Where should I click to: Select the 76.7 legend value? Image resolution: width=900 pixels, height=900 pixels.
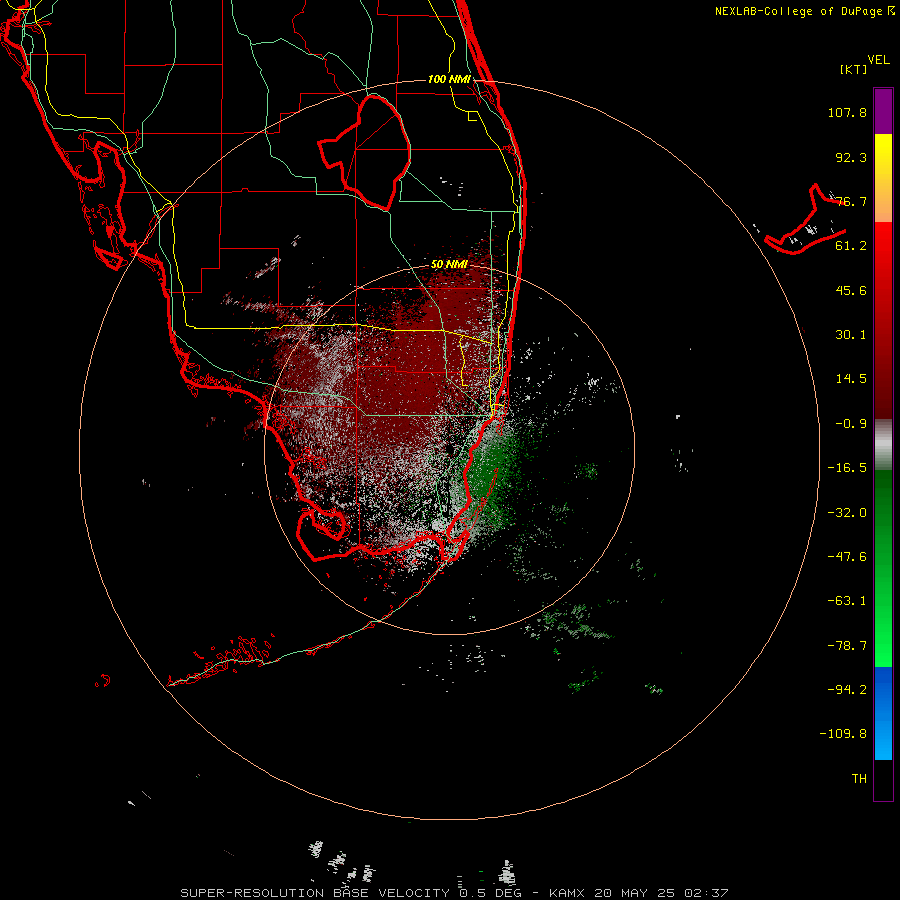coord(851,201)
